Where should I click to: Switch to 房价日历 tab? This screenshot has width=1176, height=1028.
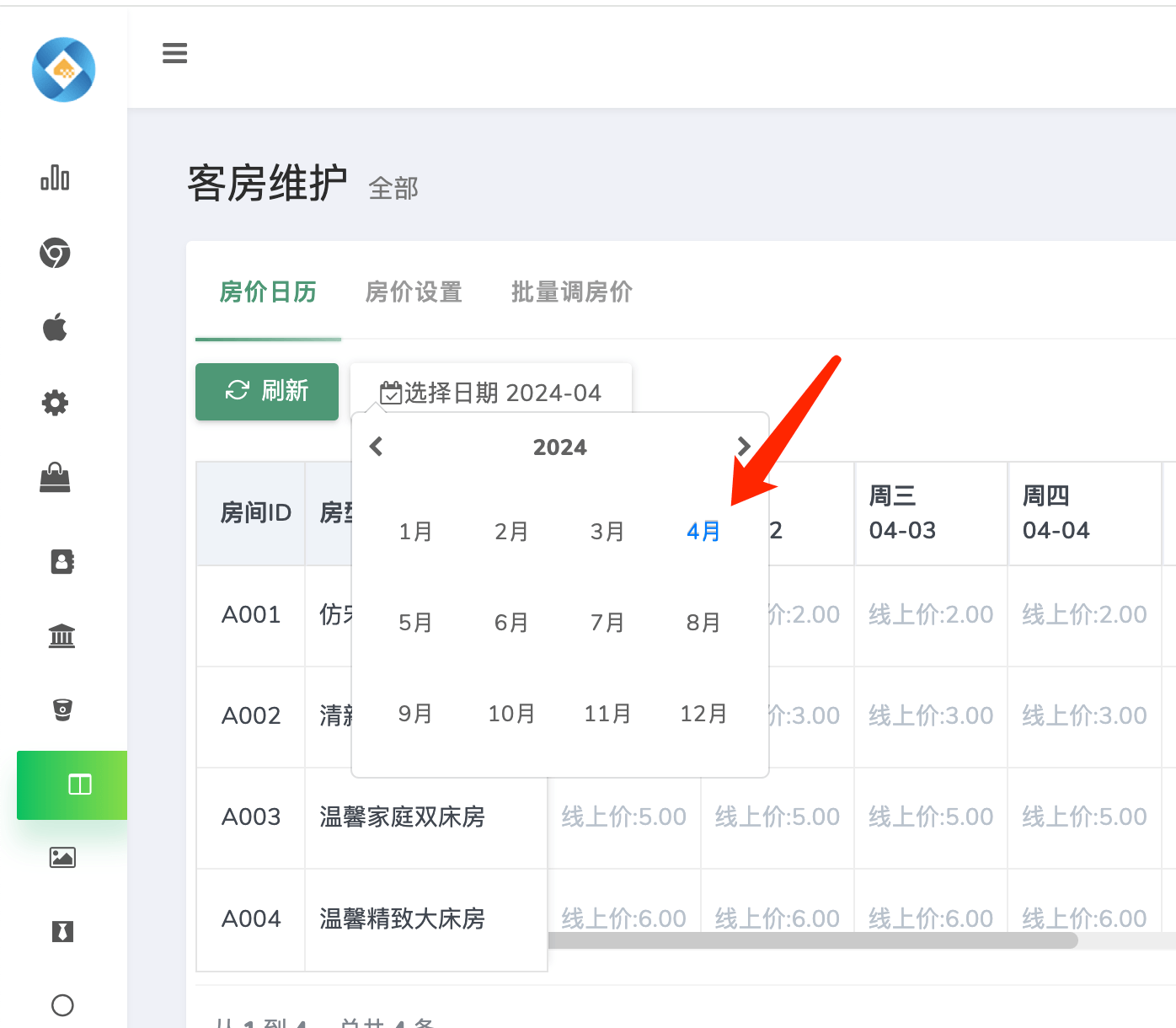tap(268, 292)
